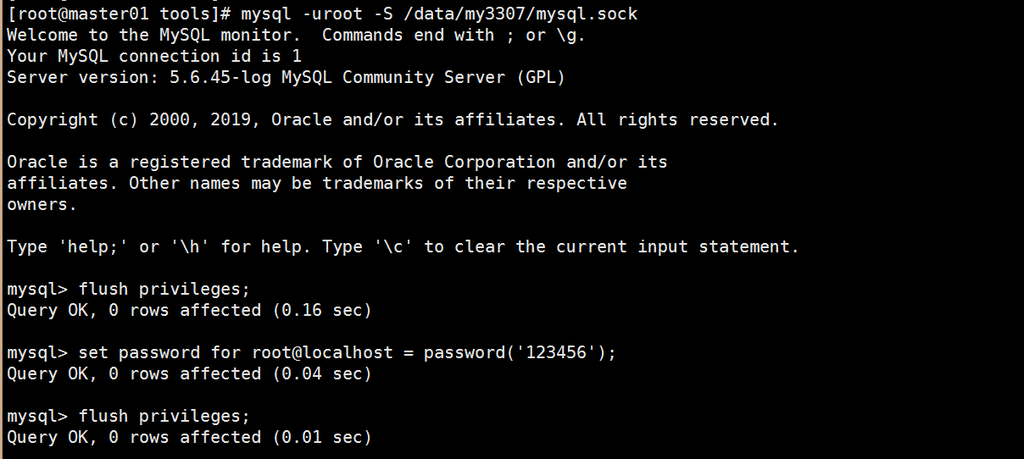Image resolution: width=1024 pixels, height=459 pixels.
Task: Click the Copyright (c) 2000, 2019 line
Action: (170, 119)
